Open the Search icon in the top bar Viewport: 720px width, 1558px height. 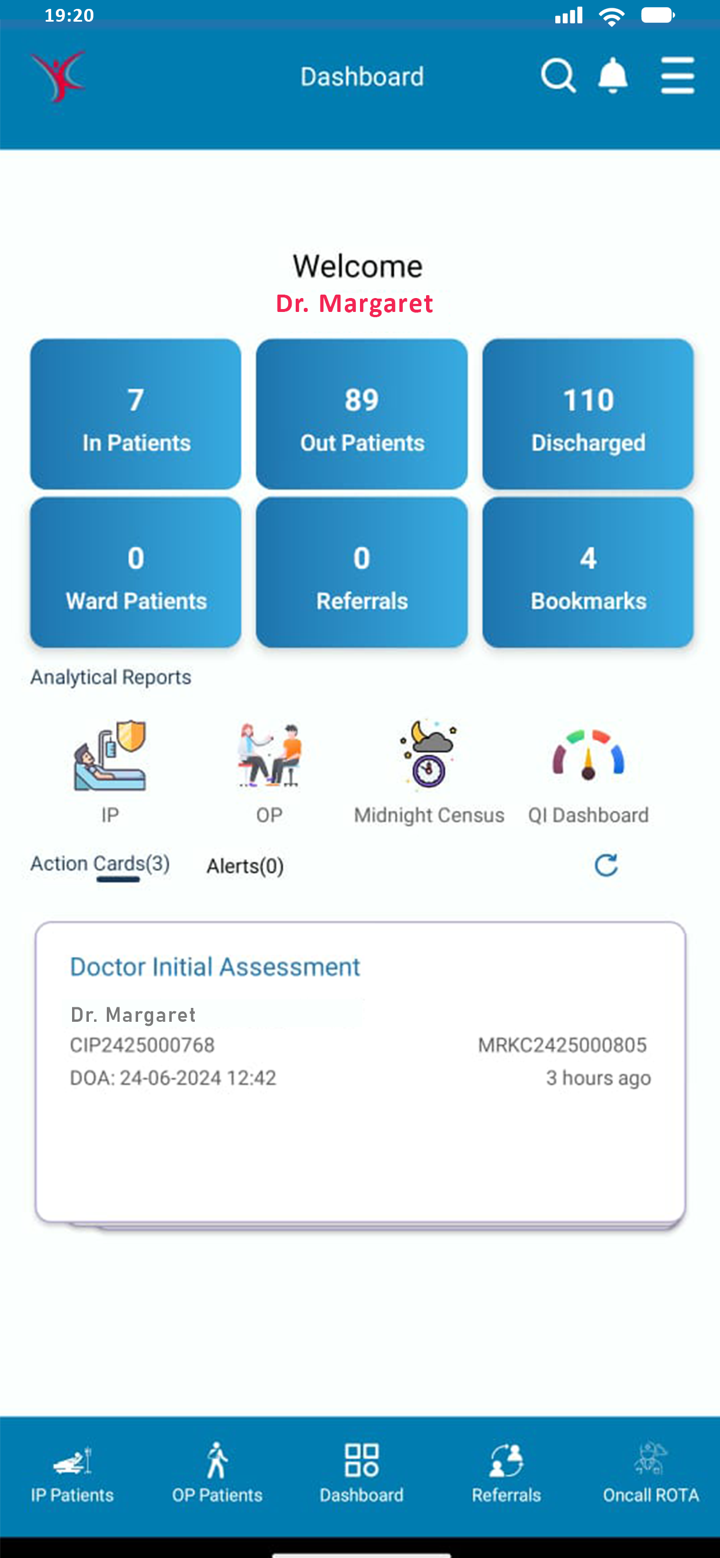pos(558,75)
